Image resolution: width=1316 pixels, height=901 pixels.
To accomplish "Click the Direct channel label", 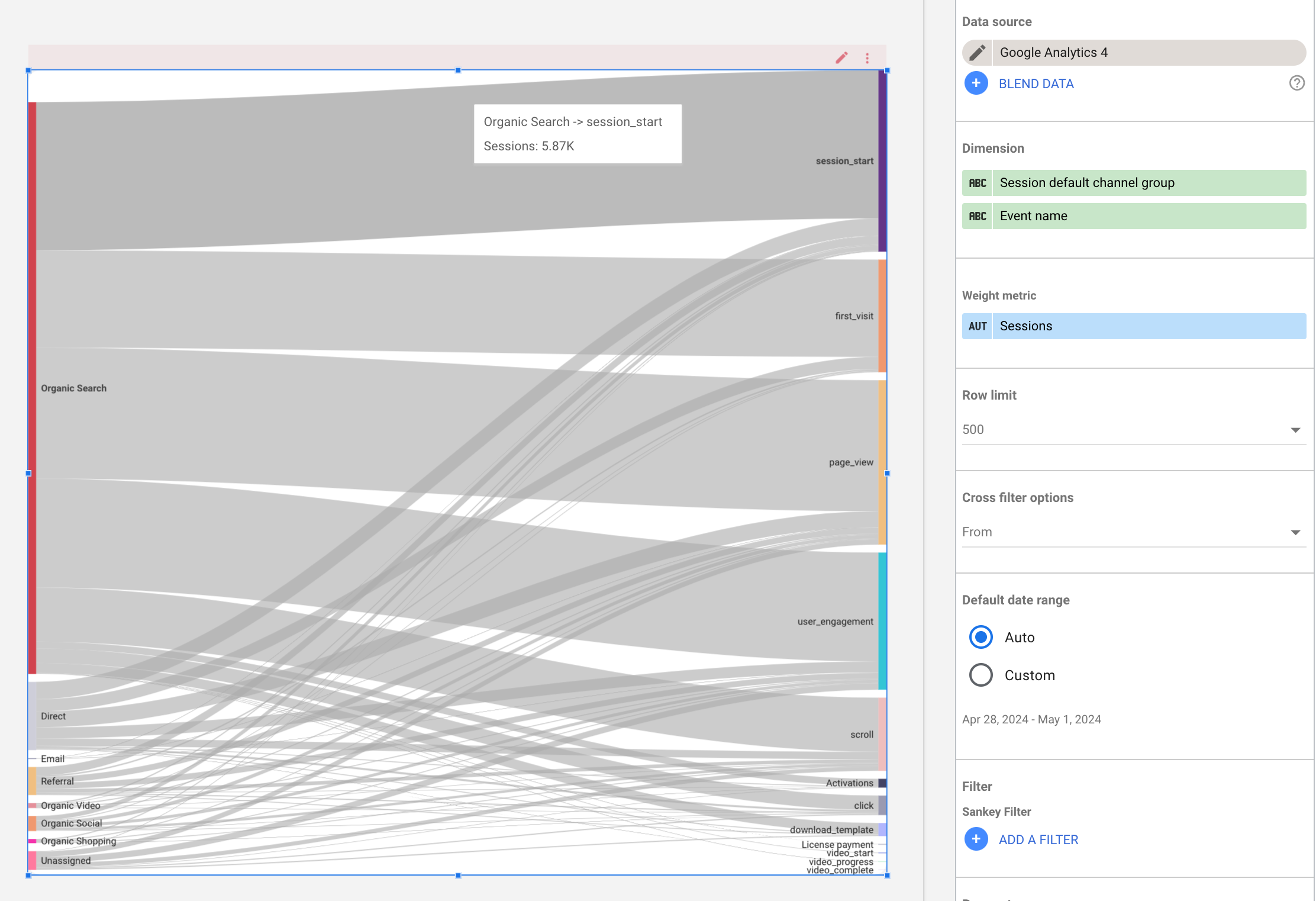I will point(53,716).
